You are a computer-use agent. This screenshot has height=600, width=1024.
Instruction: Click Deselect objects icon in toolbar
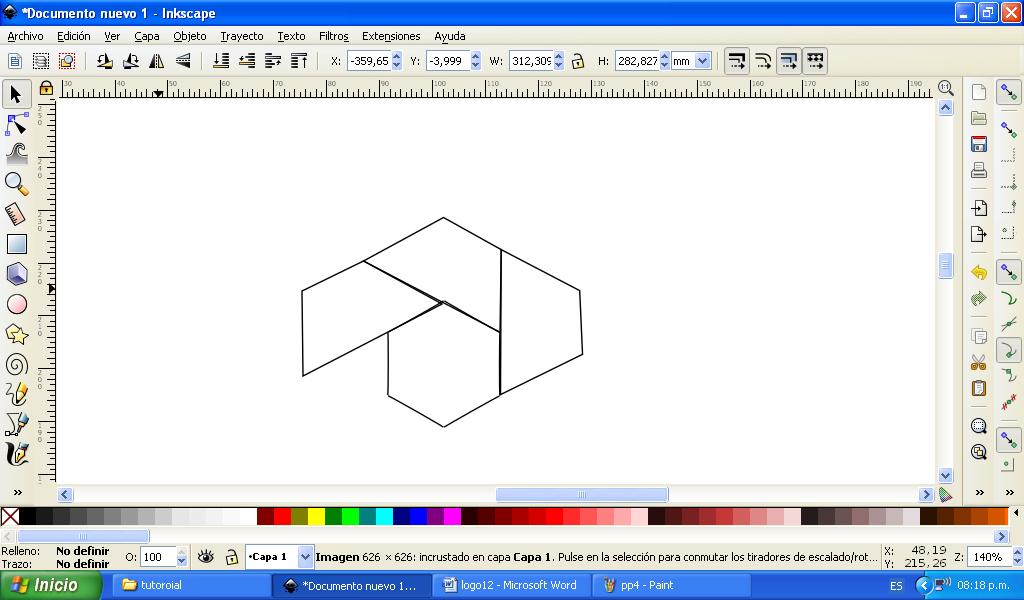[x=67, y=61]
